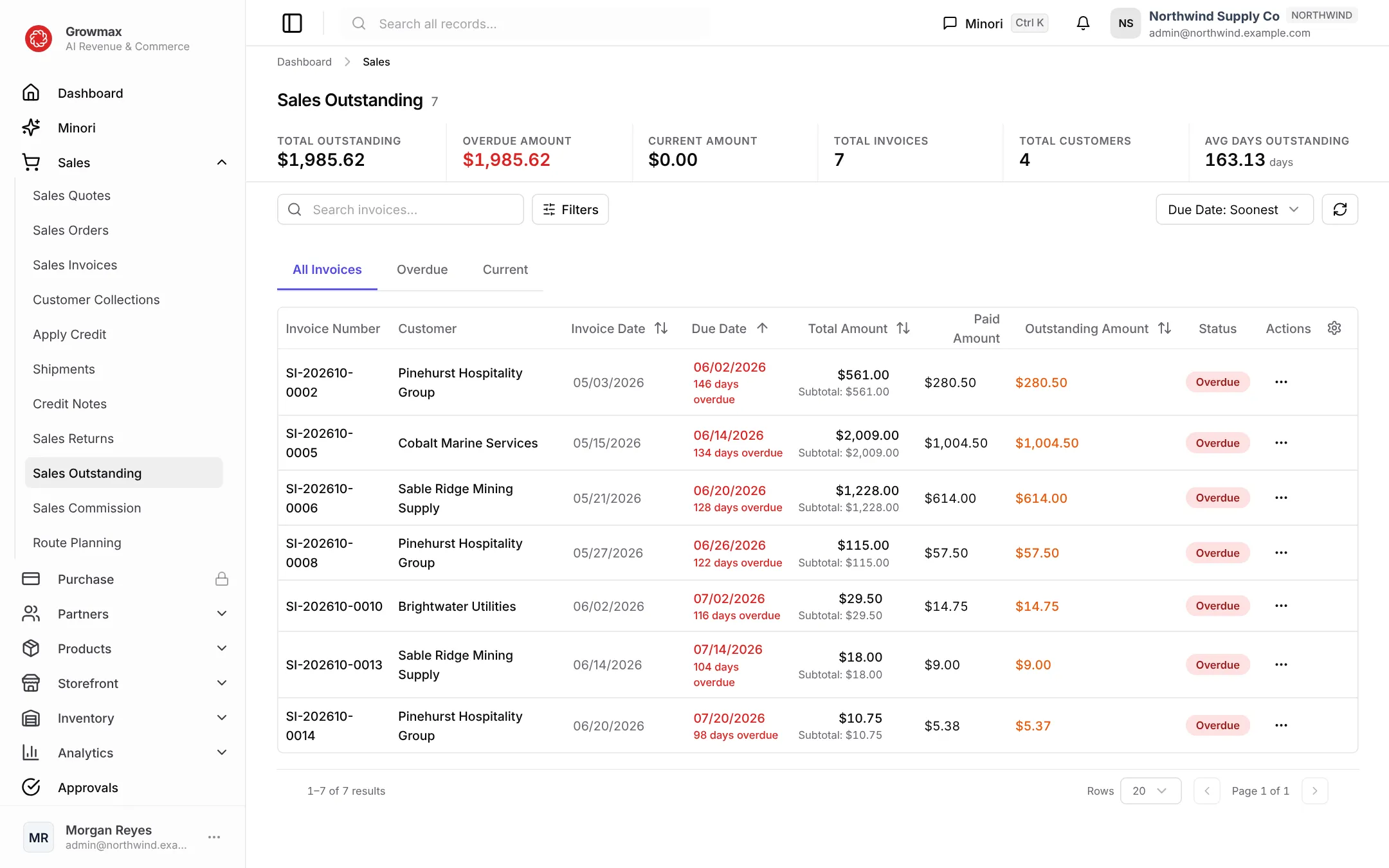The height and width of the screenshot is (868, 1389).
Task: Switch to the Current tab
Action: coord(505,269)
